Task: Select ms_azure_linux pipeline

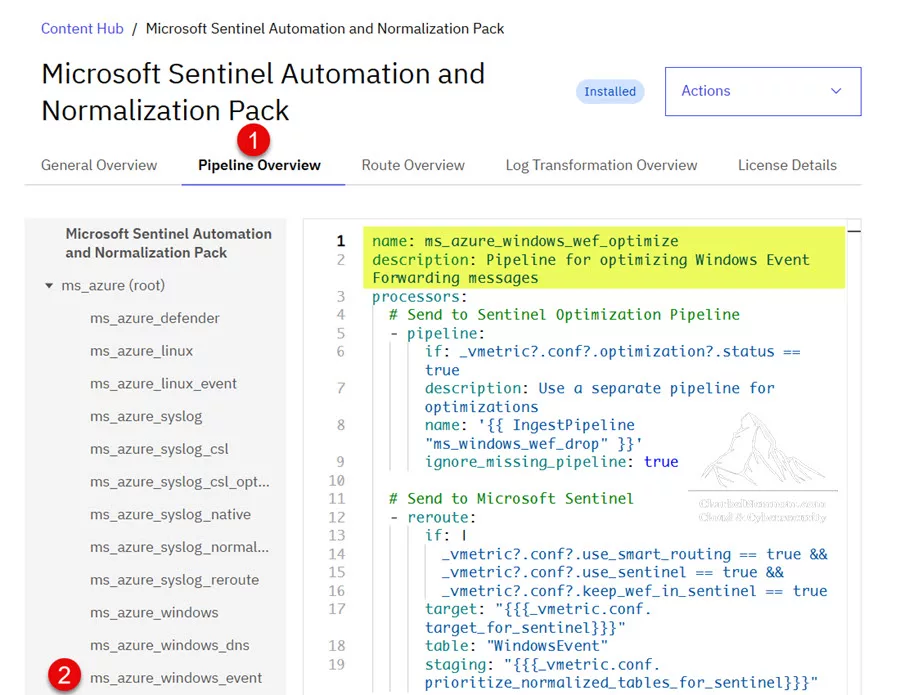Action: pyautogui.click(x=141, y=351)
